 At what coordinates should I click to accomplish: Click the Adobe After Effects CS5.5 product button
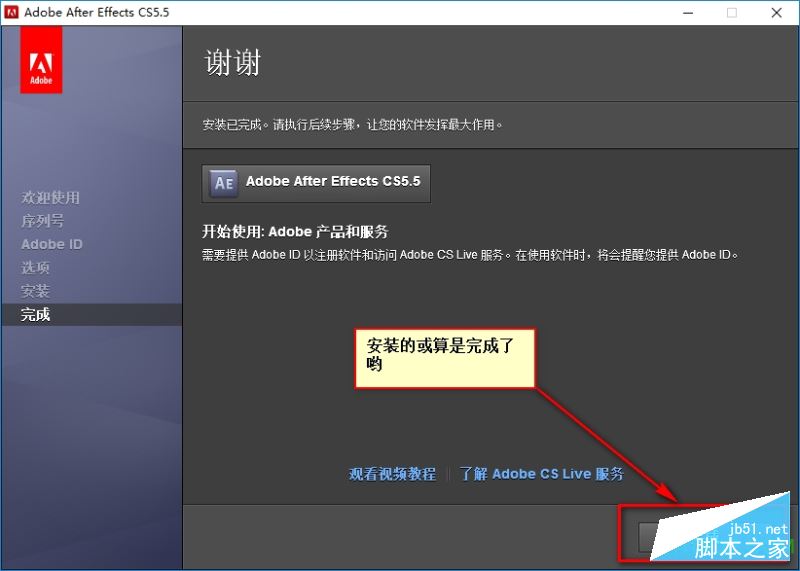(316, 183)
